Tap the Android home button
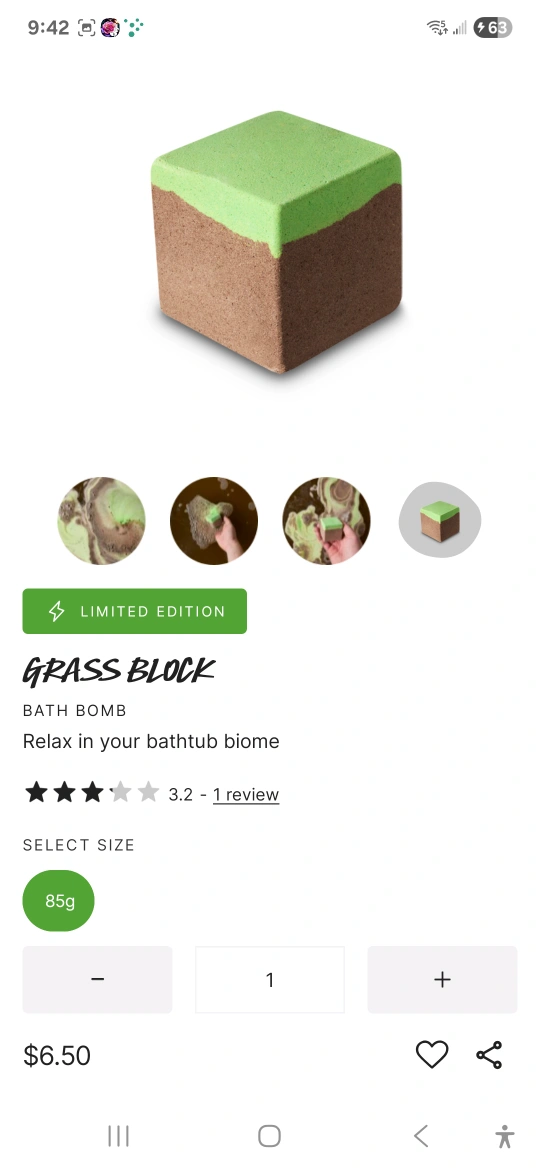Screen dimensions: 540x1170 click(269, 1136)
